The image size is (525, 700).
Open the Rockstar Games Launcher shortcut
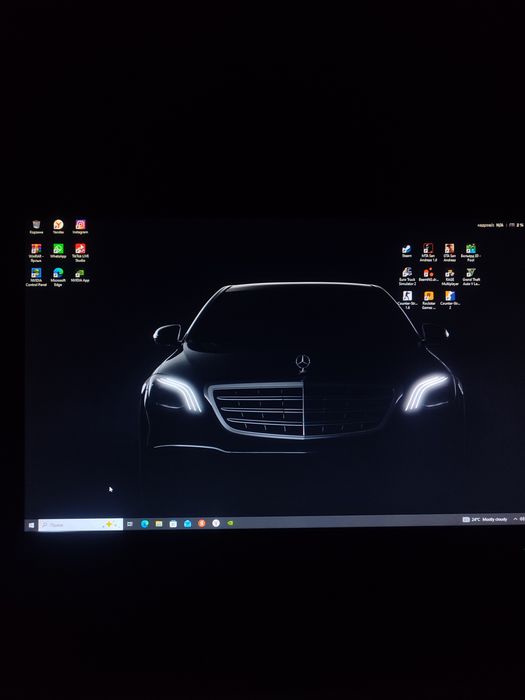click(x=429, y=300)
